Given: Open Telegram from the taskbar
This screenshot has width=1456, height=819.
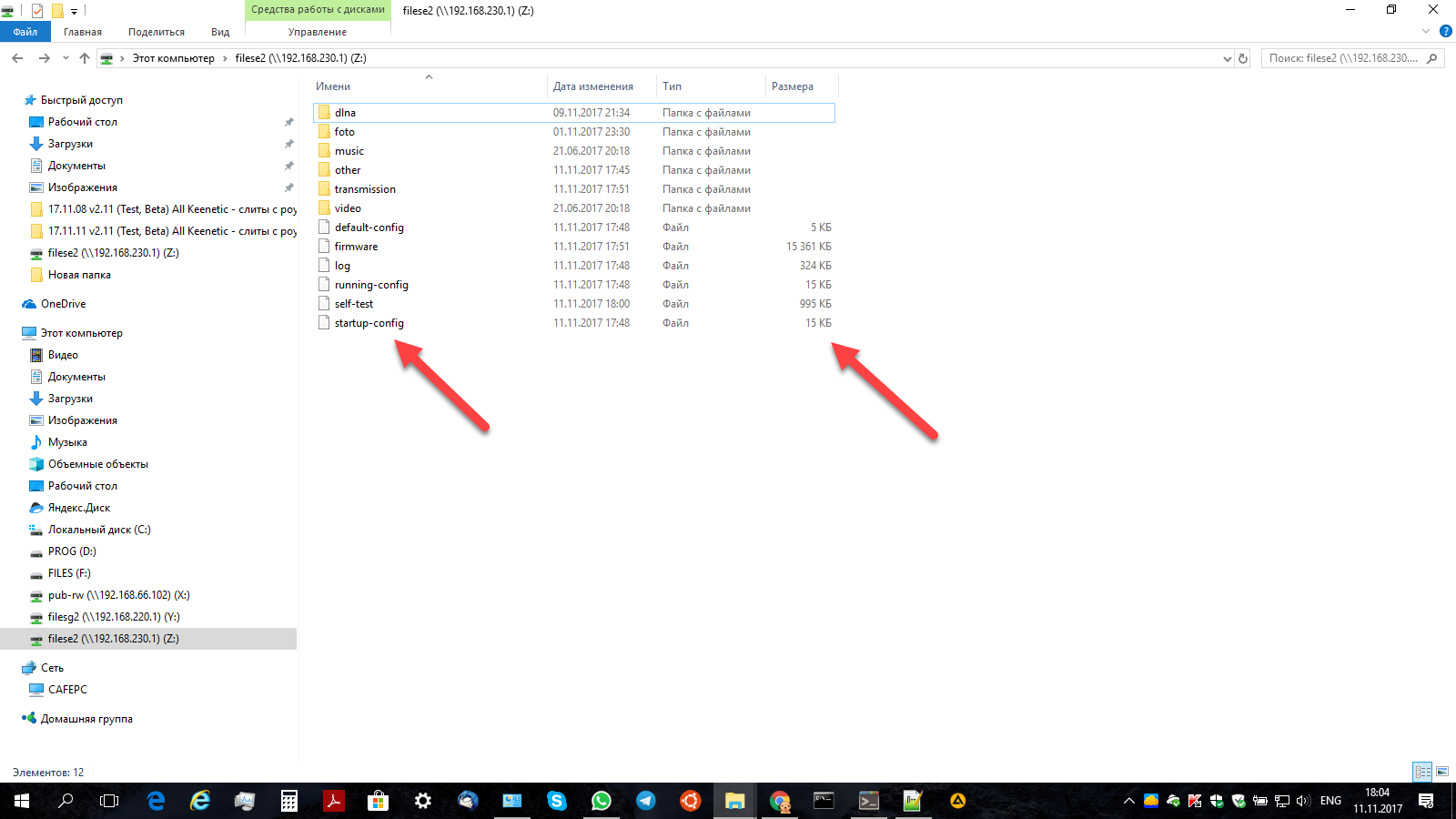Looking at the screenshot, I should (646, 801).
